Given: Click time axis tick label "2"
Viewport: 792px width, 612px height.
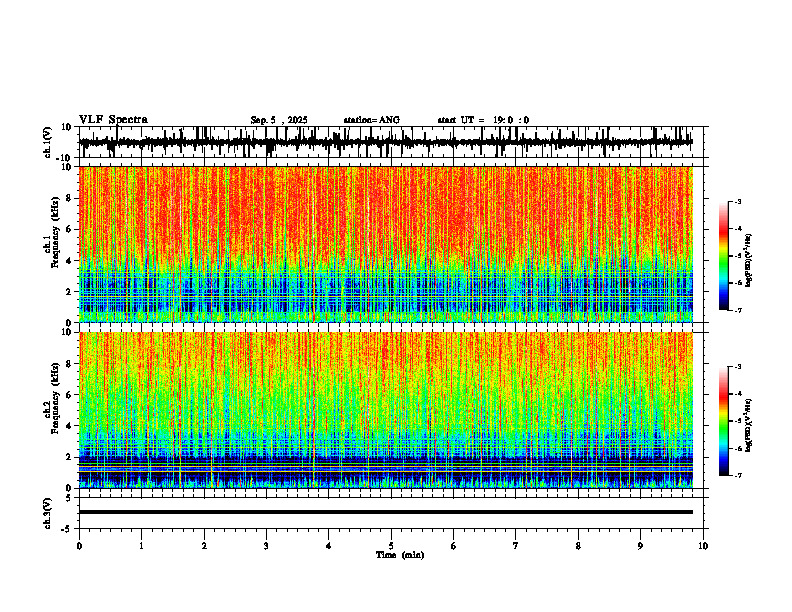Looking at the screenshot, I should [204, 546].
